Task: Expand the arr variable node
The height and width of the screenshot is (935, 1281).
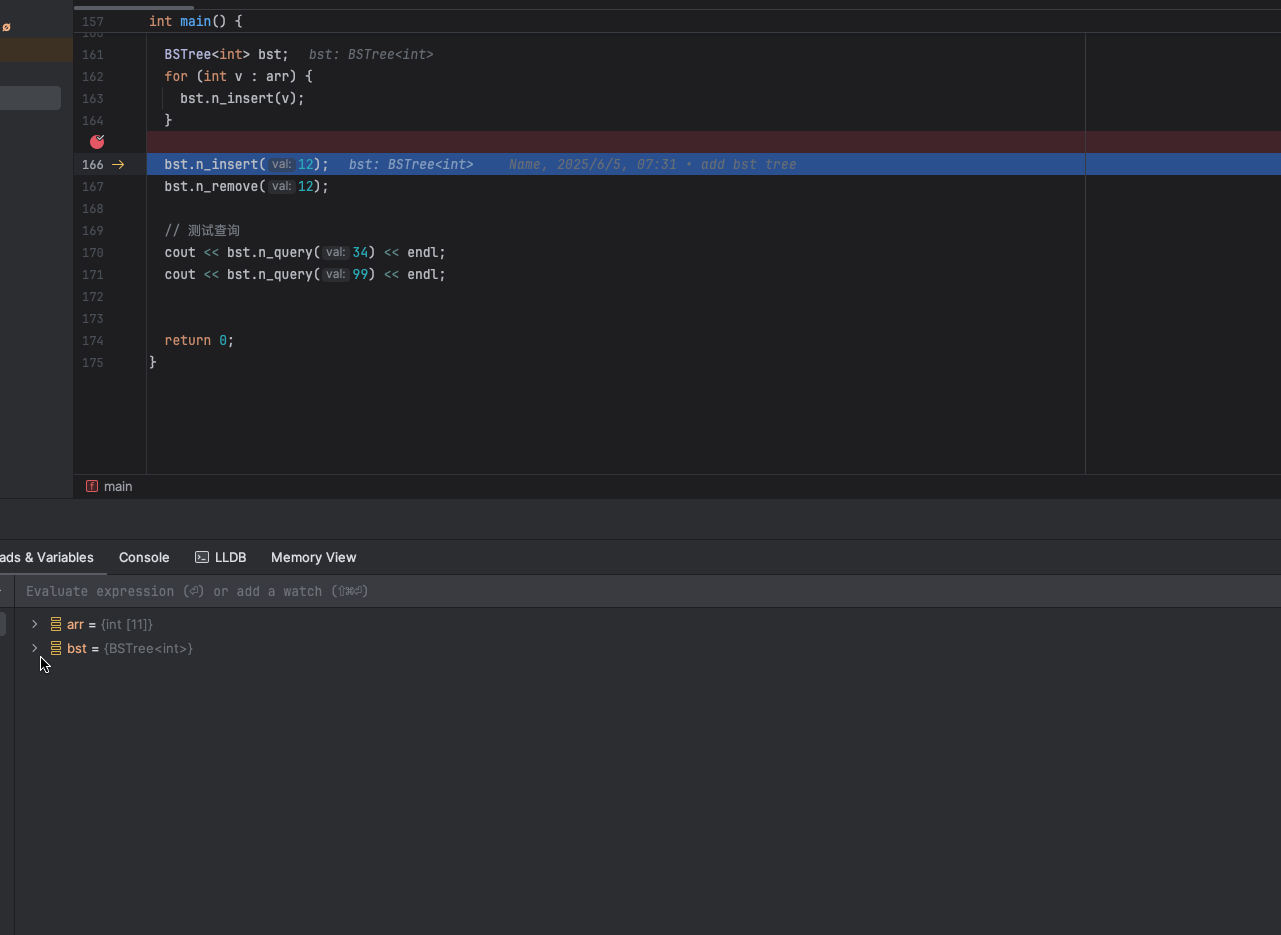Action: click(35, 624)
